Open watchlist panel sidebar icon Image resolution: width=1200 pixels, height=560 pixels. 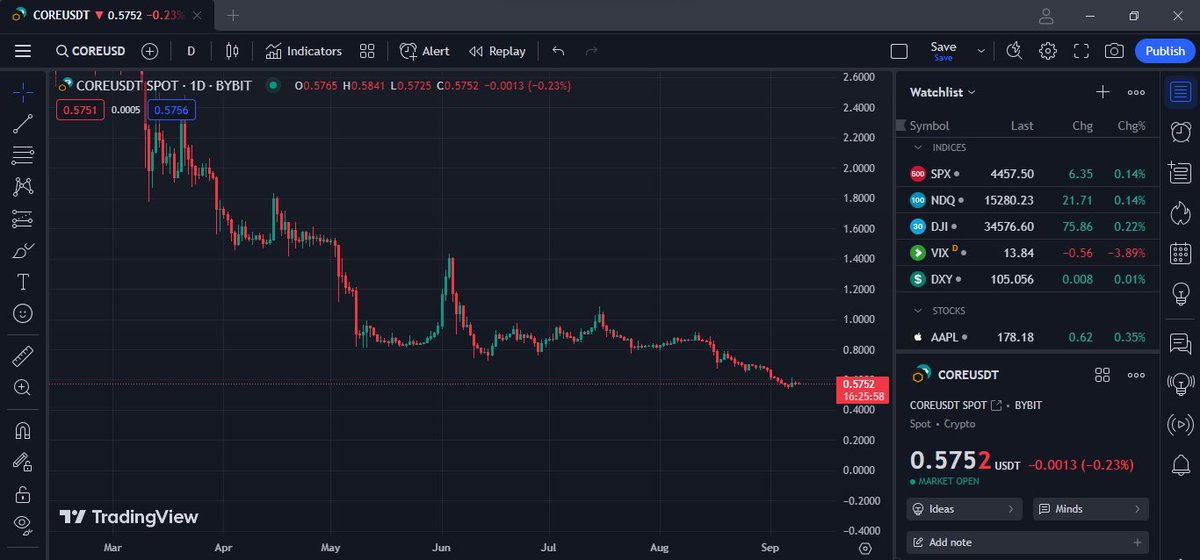(1180, 93)
